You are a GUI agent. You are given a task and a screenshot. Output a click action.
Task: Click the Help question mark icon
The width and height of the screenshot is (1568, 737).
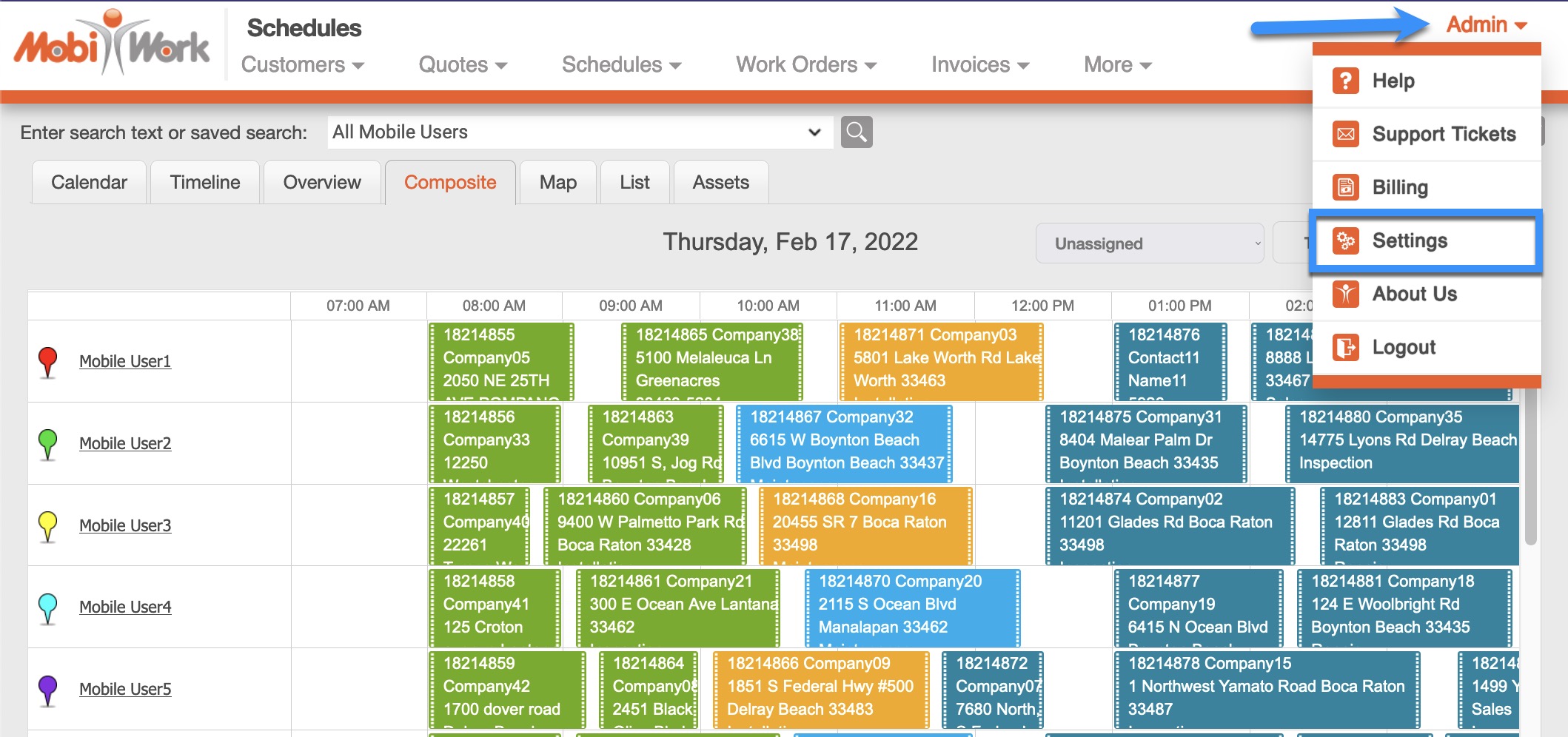click(1345, 81)
